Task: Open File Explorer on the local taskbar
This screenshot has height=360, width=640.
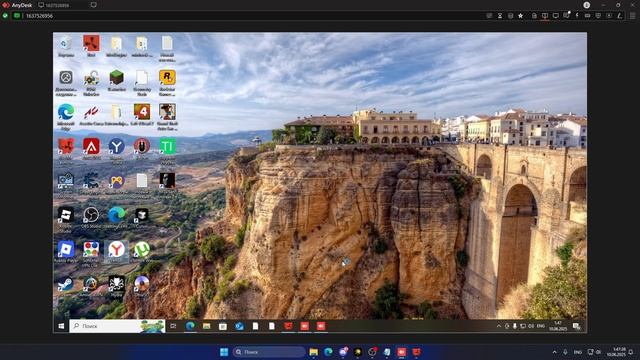Action: 313,352
